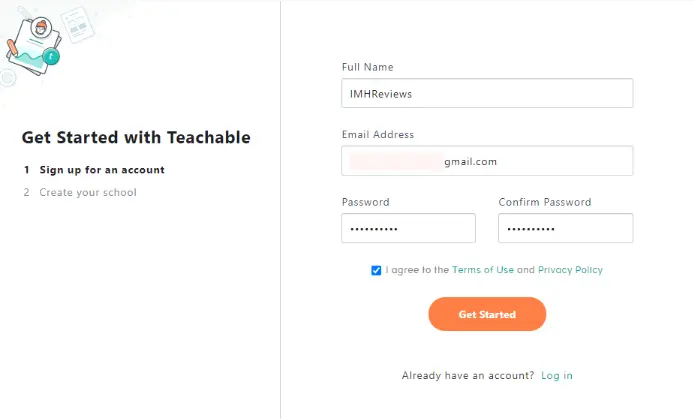This screenshot has width=694, height=419.
Task: Open the Privacy Policy link
Action: click(570, 270)
